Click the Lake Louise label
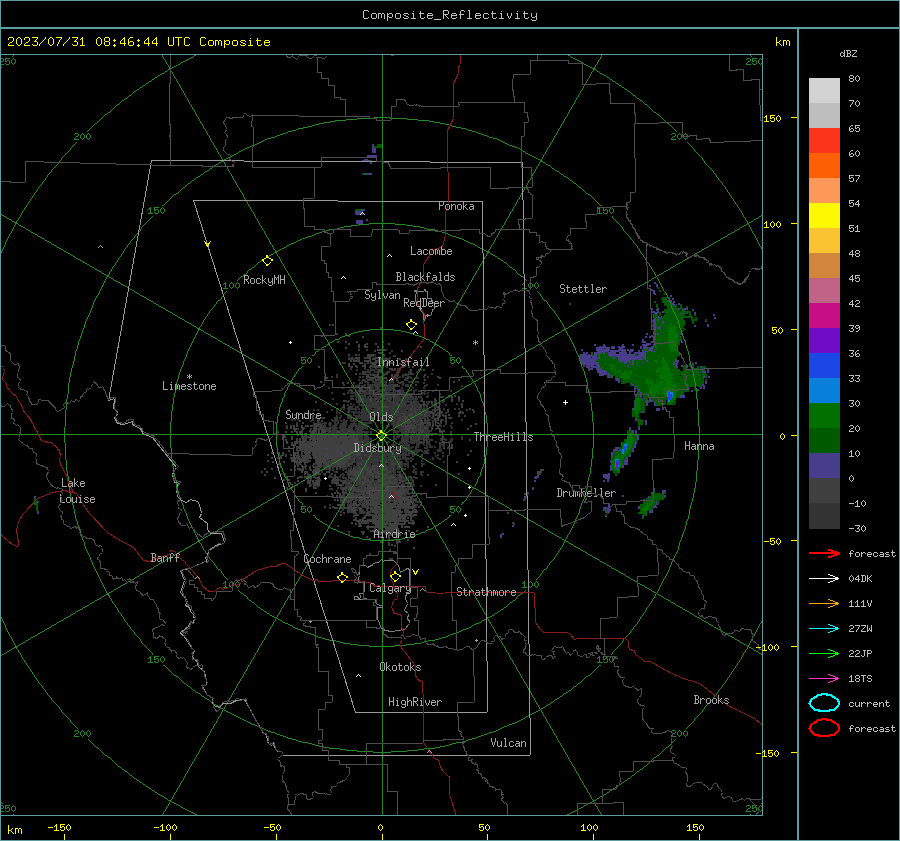 (x=77, y=491)
